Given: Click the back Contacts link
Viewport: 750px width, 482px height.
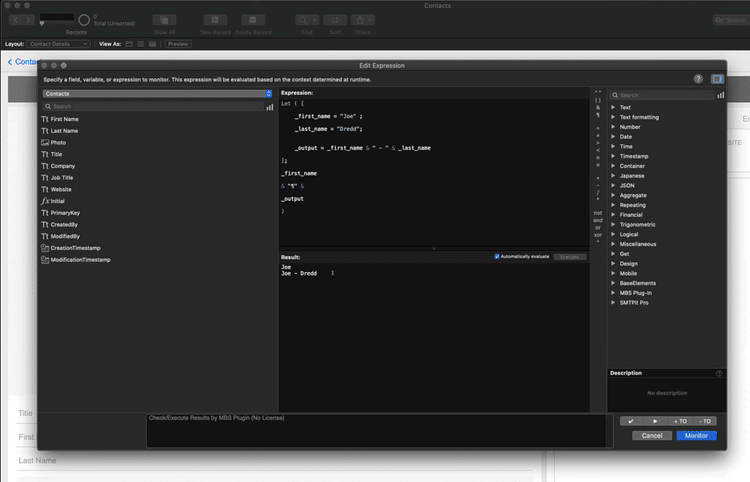Looking at the screenshot, I should 23,62.
